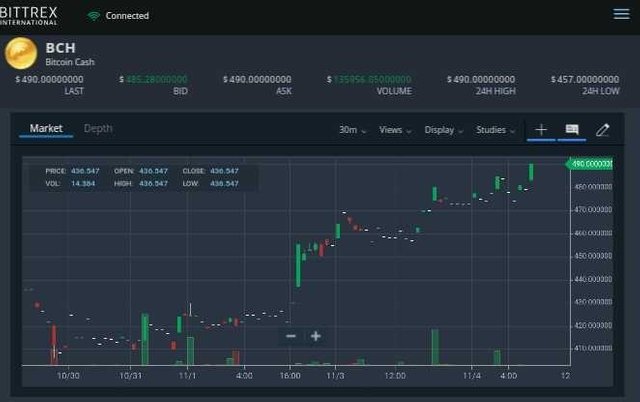Zoom in the chart with plus
The image size is (640, 402).
coord(316,336)
